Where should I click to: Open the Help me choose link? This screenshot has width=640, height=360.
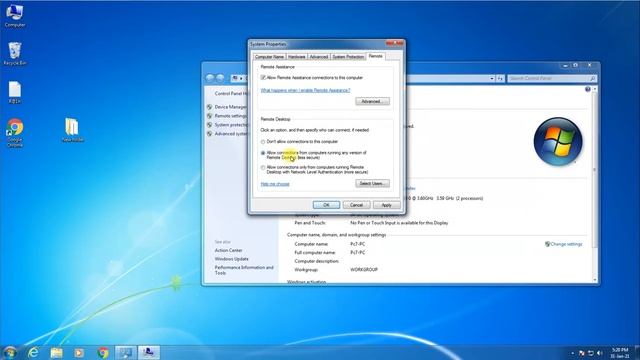275,184
